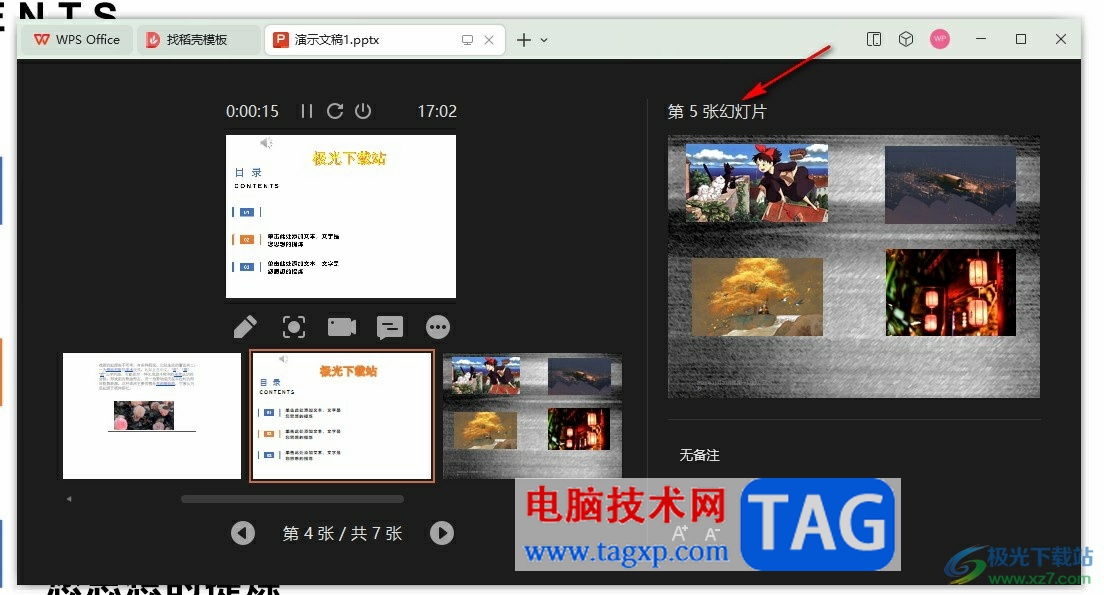Advance to the next slide arrow
Image resolution: width=1104 pixels, height=595 pixels.
click(441, 533)
